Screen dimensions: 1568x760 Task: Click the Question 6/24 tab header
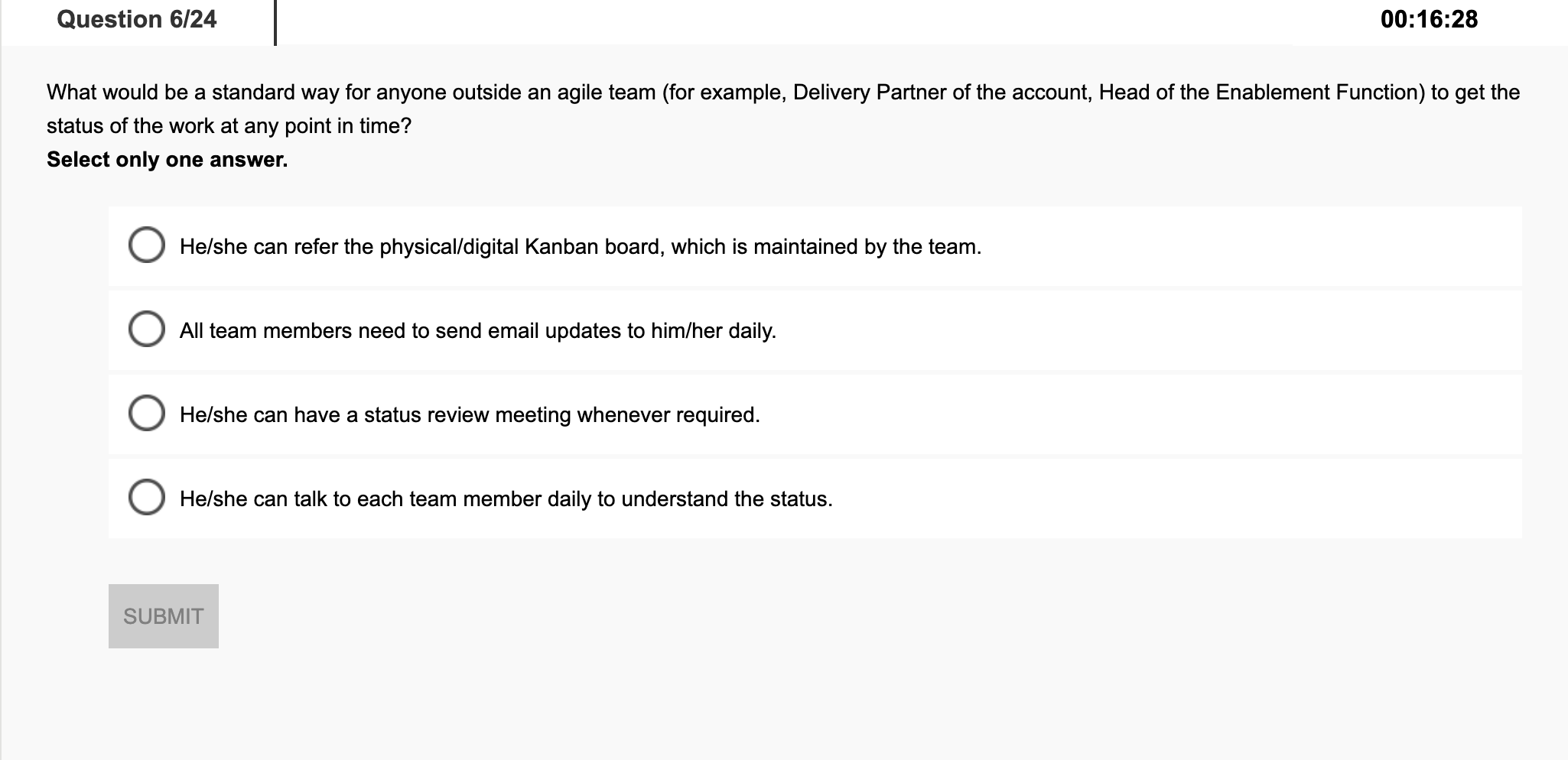click(x=137, y=19)
